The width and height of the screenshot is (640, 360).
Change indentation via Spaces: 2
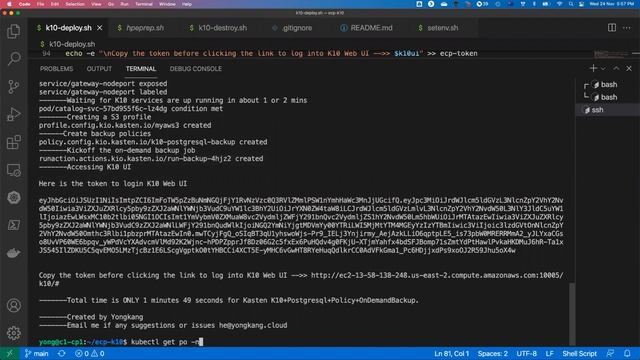pos(493,353)
